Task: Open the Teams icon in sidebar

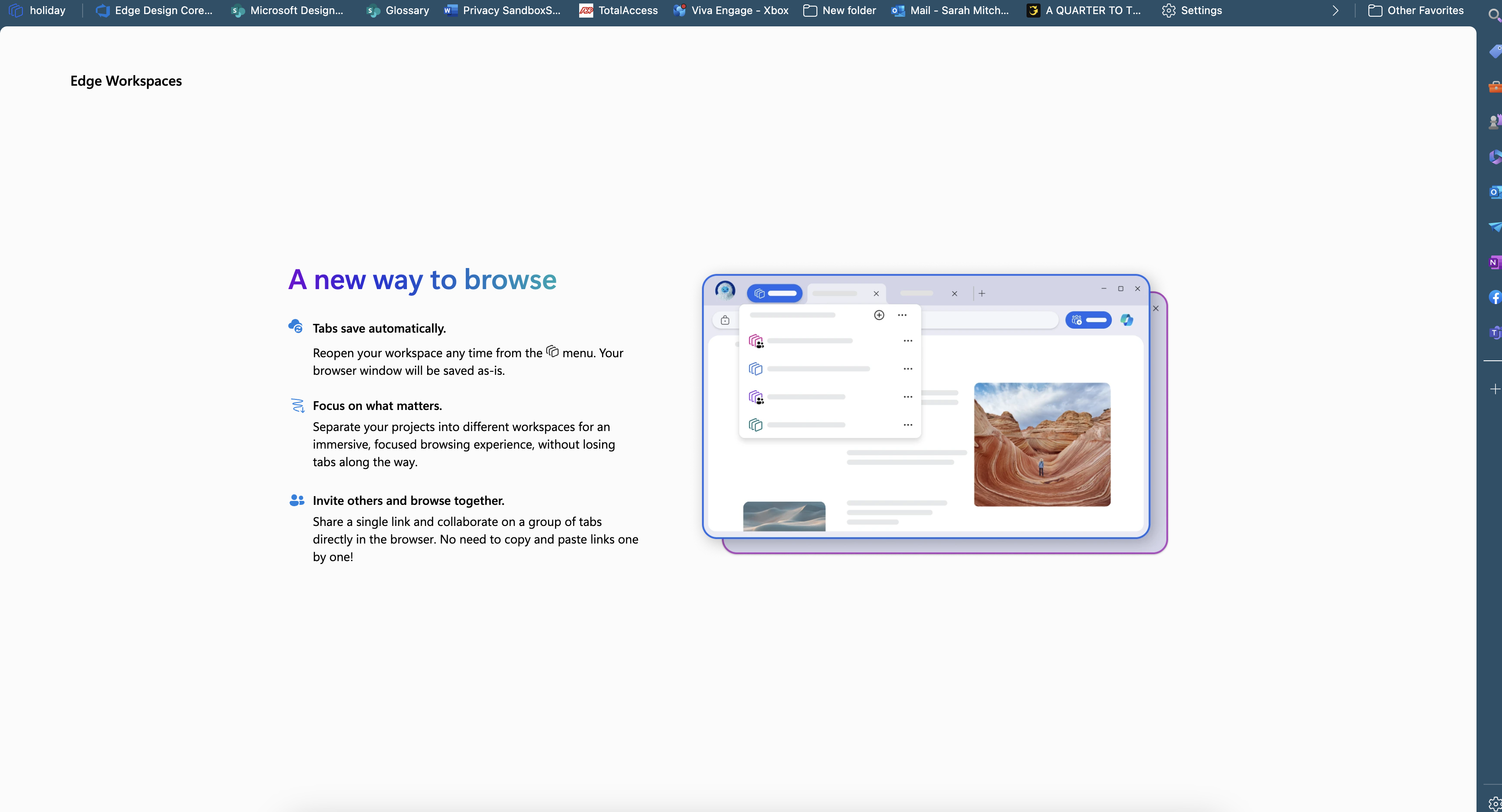Action: pos(1495,332)
